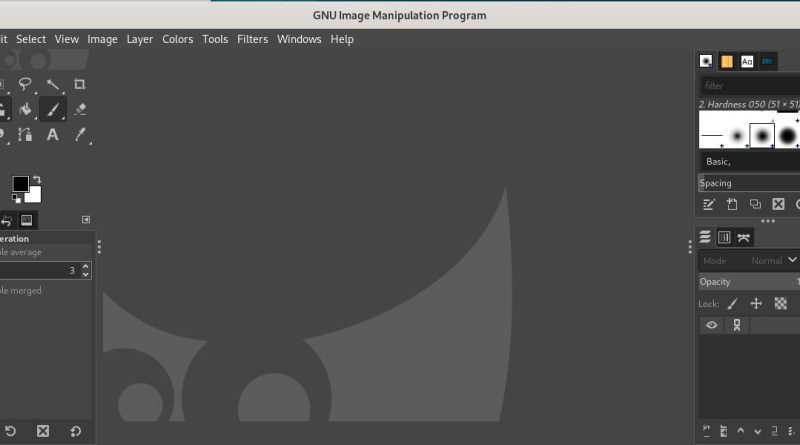
Task: Swap foreground and background colors
Action: [37, 180]
